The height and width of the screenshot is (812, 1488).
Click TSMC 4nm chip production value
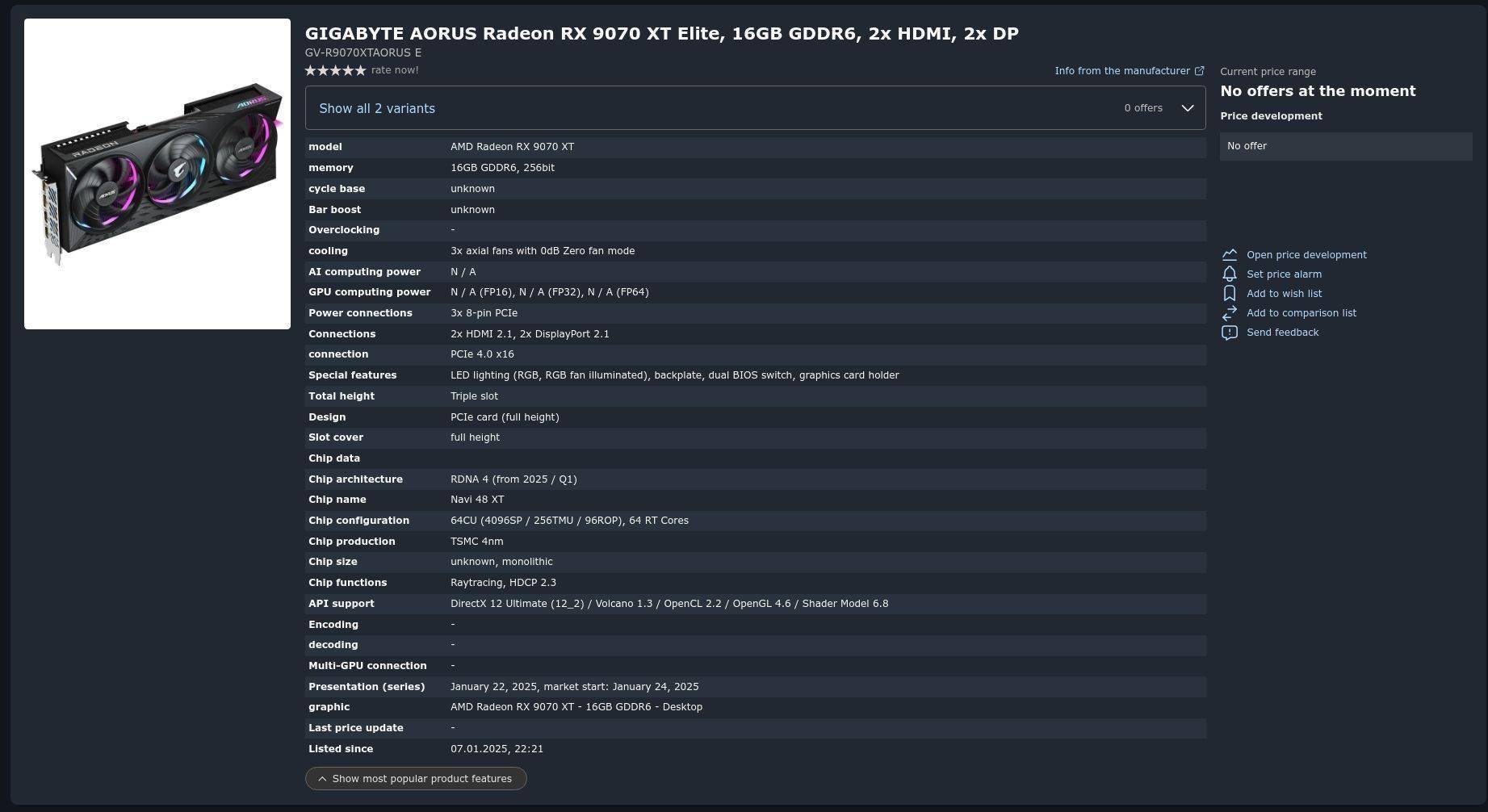point(476,542)
